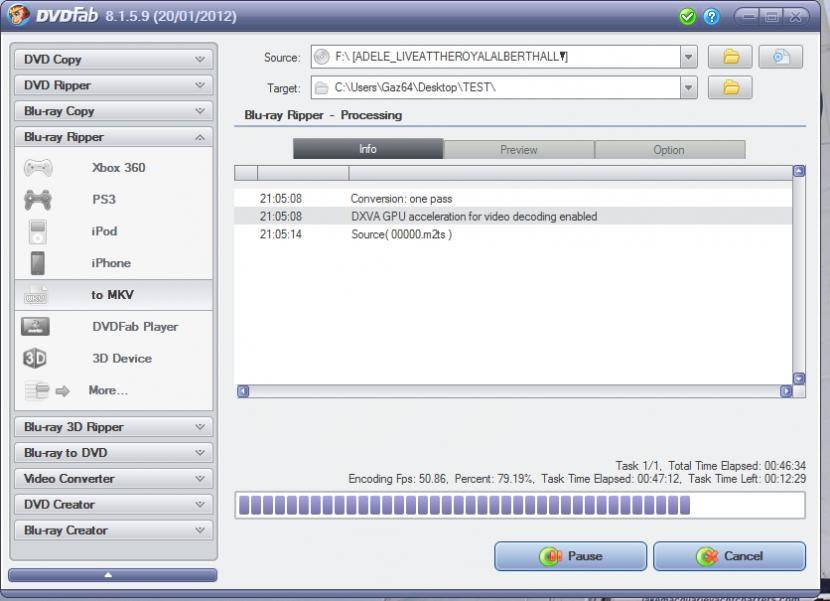Expand the Blu-ray Creator section
Viewport: 830px width, 601px height.
click(x=114, y=531)
